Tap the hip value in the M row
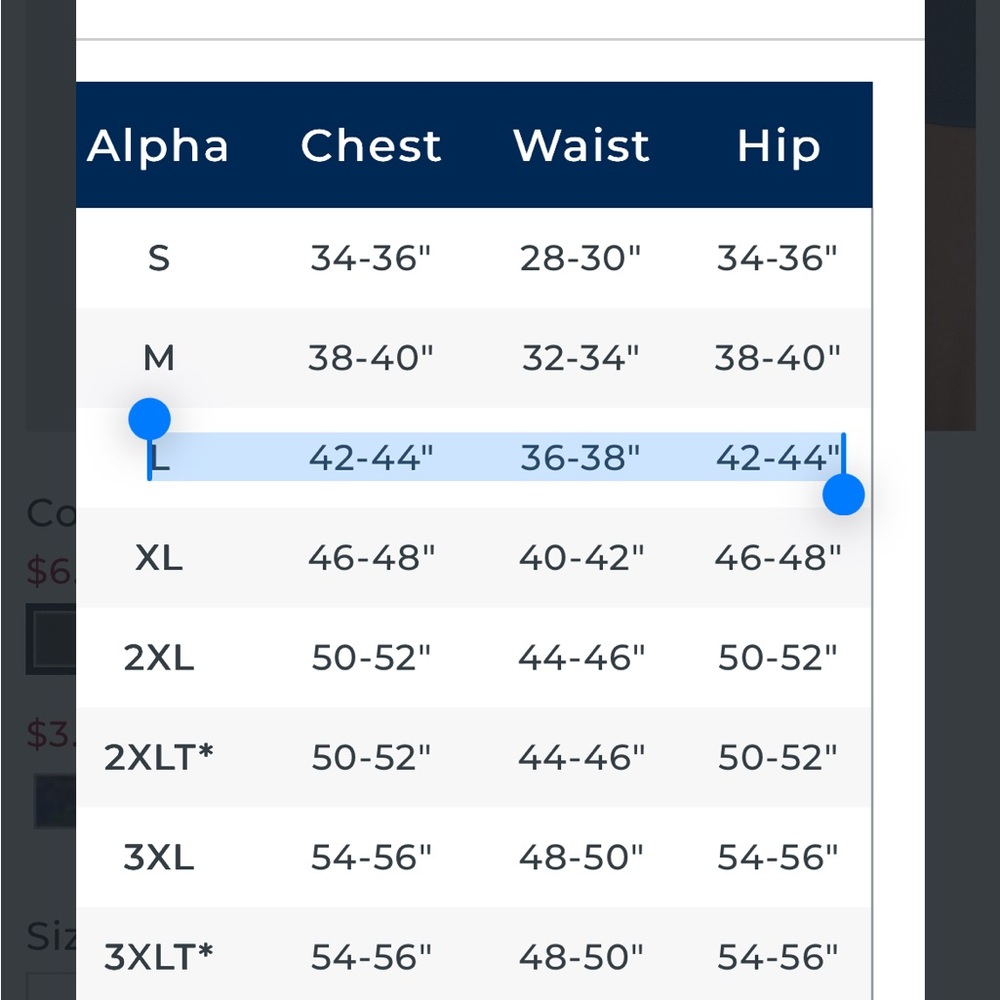Image resolution: width=1000 pixels, height=1000 pixels. 778,358
